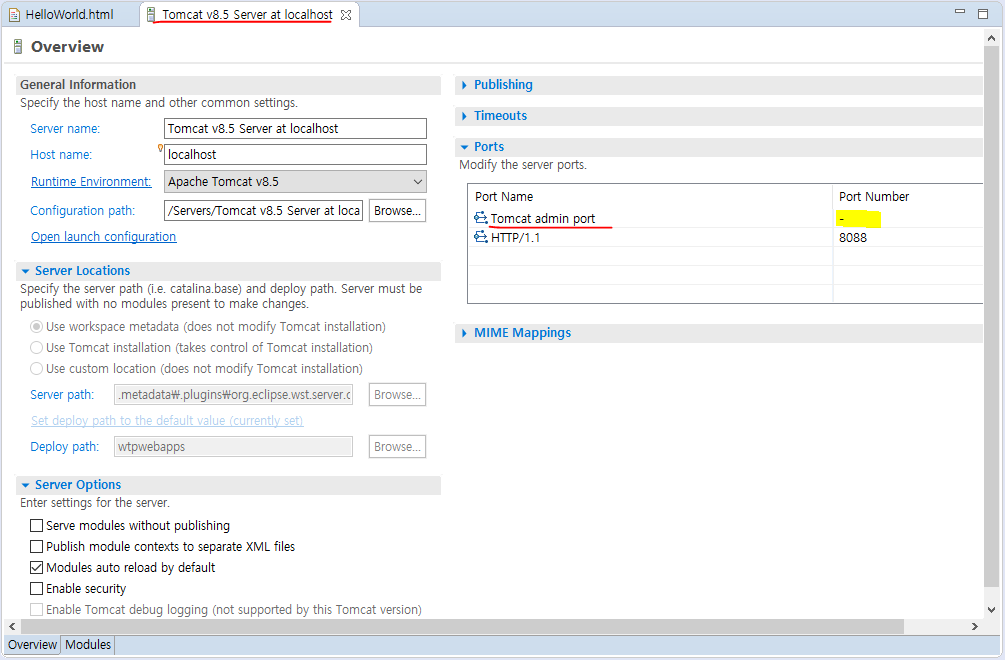Image resolution: width=1005 pixels, height=660 pixels.
Task: Click Browse next to Configuration path
Action: (x=397, y=211)
